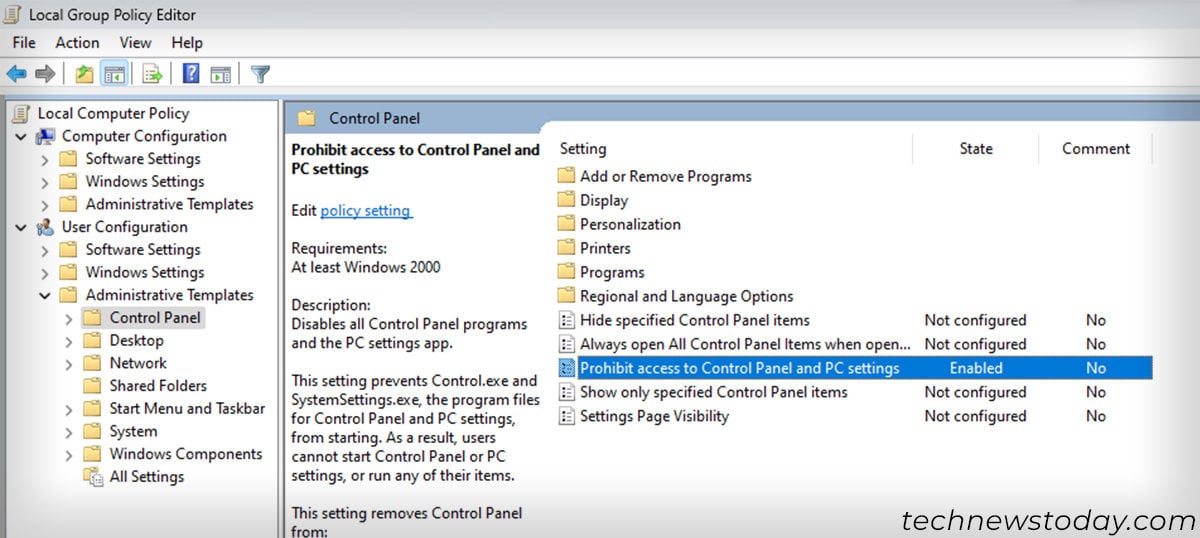1200x538 pixels.
Task: Expand Windows Settings under Computer Configuration
Action: [x=44, y=182]
